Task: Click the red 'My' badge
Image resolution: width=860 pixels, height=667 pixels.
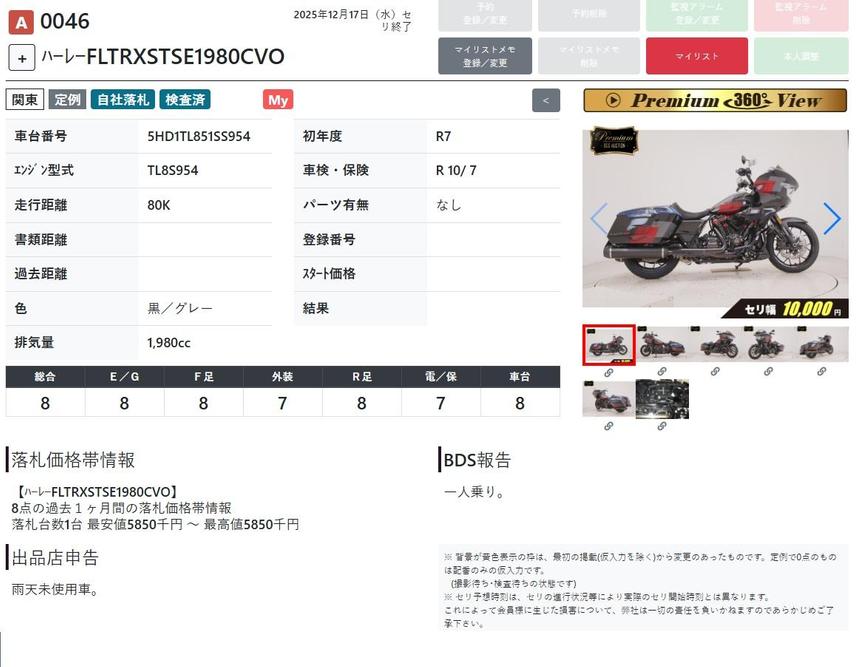Action: coord(278,100)
